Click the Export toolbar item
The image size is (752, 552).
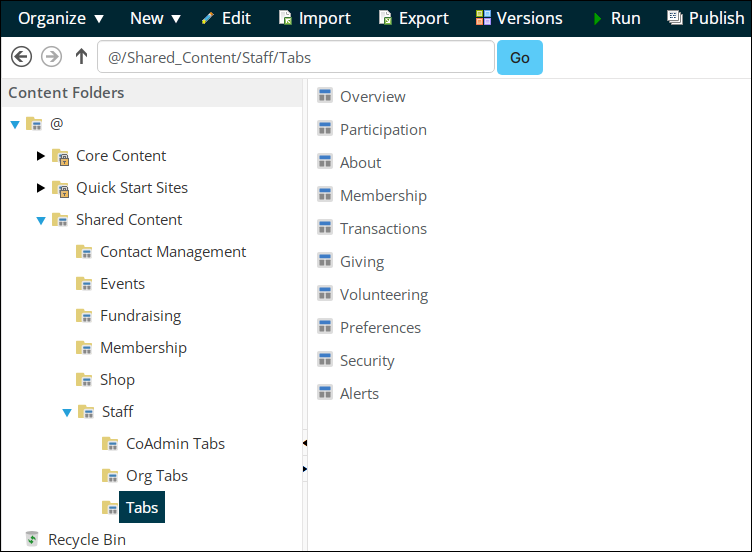(413, 18)
